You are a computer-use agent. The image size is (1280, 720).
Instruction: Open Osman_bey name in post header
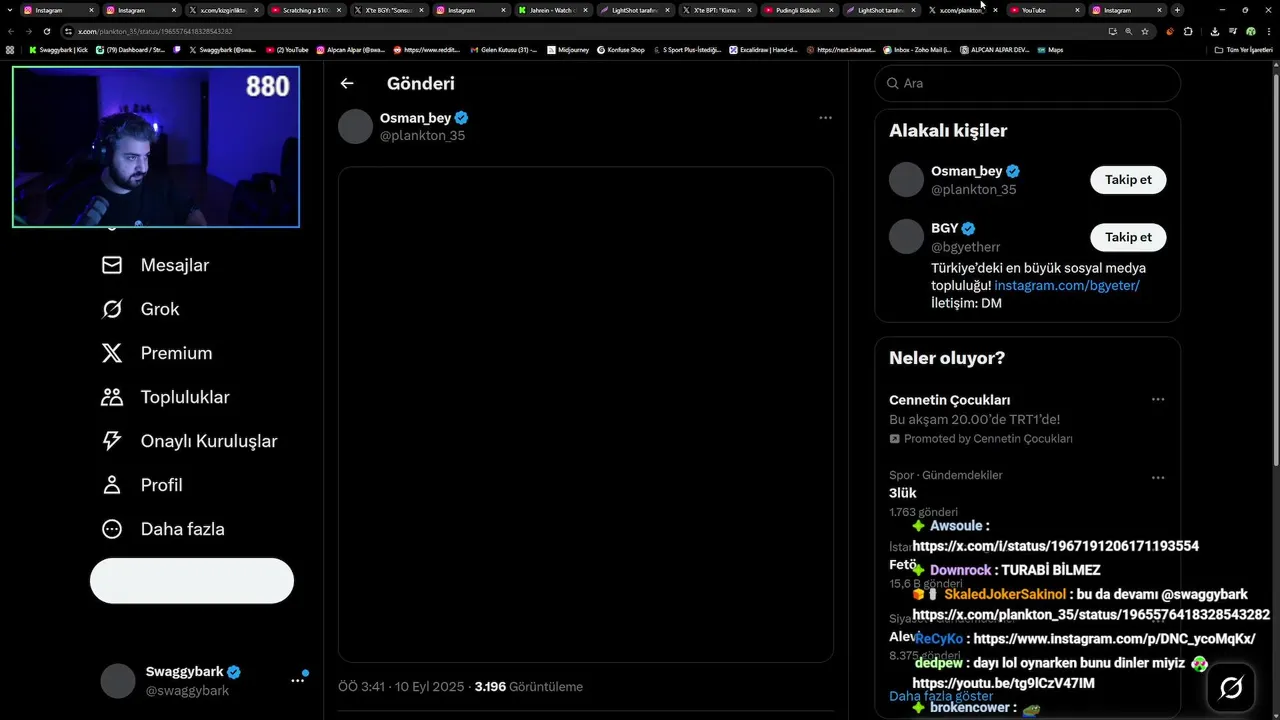tap(416, 118)
